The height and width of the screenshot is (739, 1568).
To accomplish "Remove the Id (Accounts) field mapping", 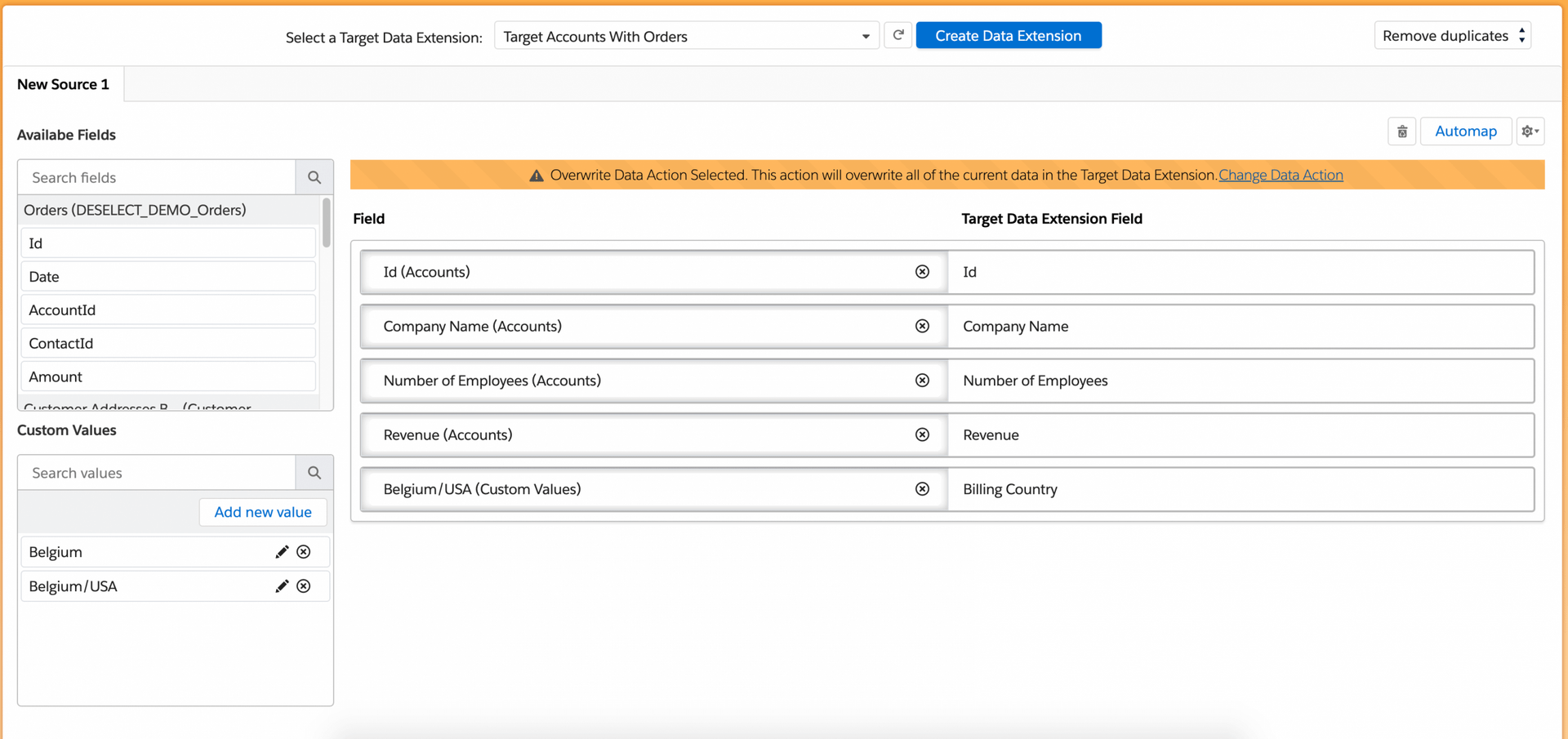I will coord(922,272).
